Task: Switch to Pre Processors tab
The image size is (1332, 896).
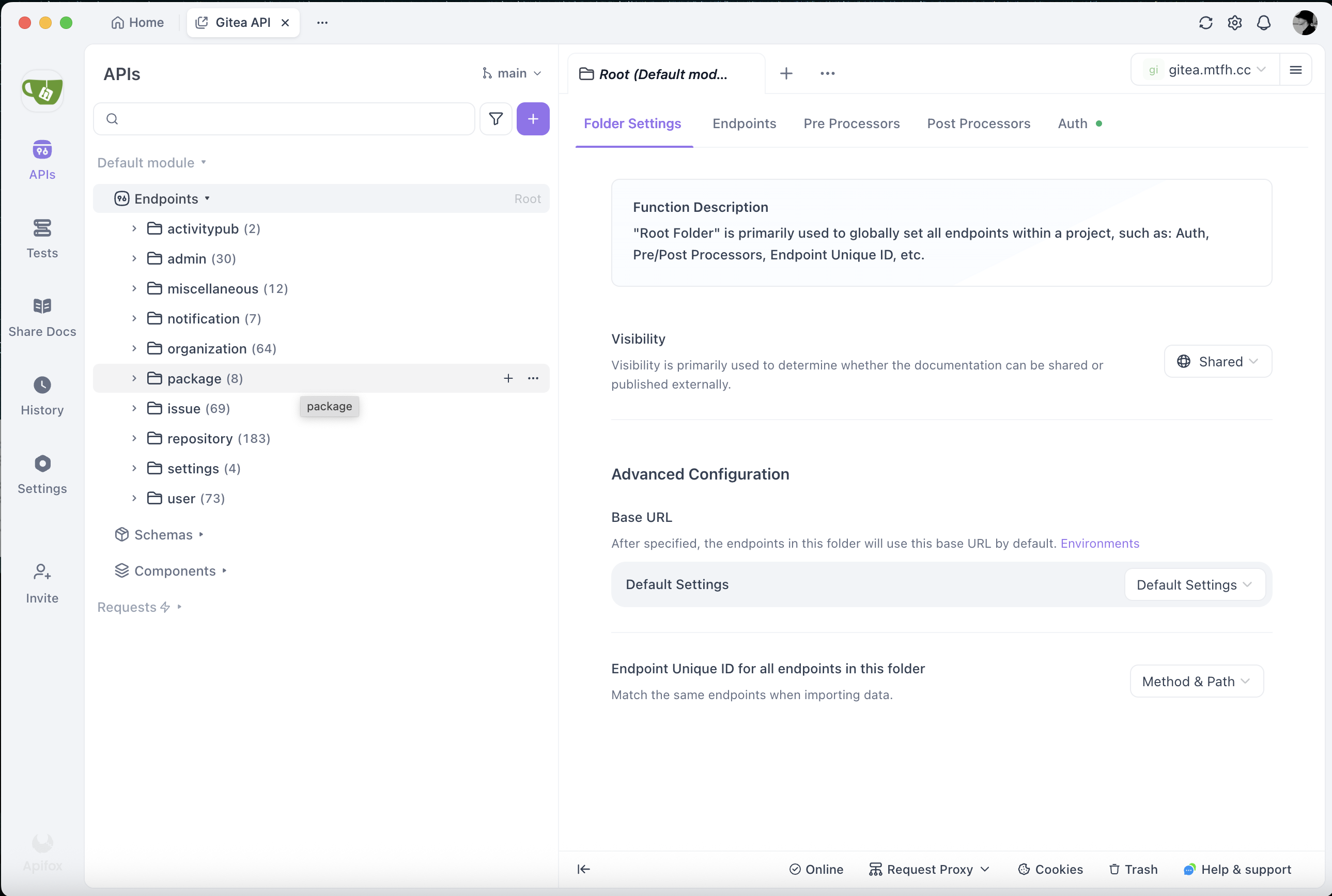Action: [851, 123]
